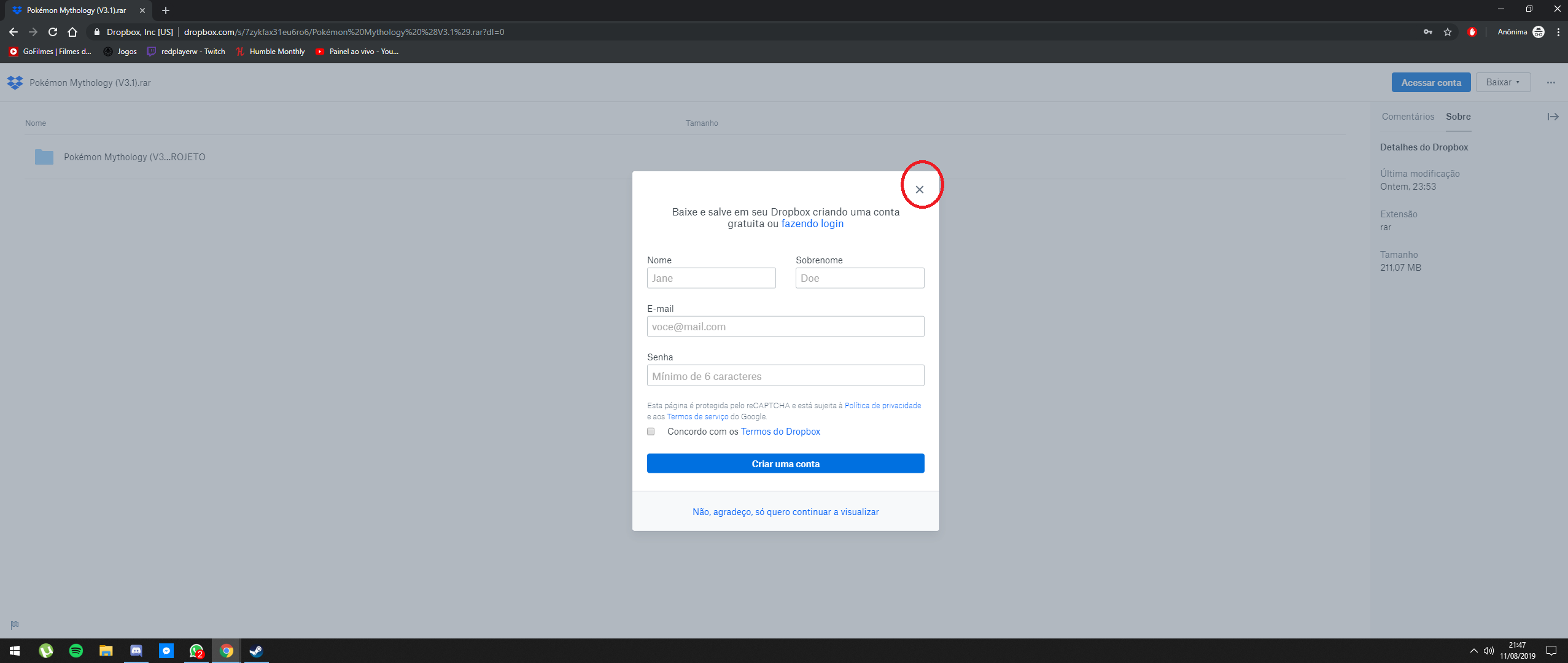Open WhatsApp from taskbar
Image resolution: width=1568 pixels, height=663 pixels.
196,651
